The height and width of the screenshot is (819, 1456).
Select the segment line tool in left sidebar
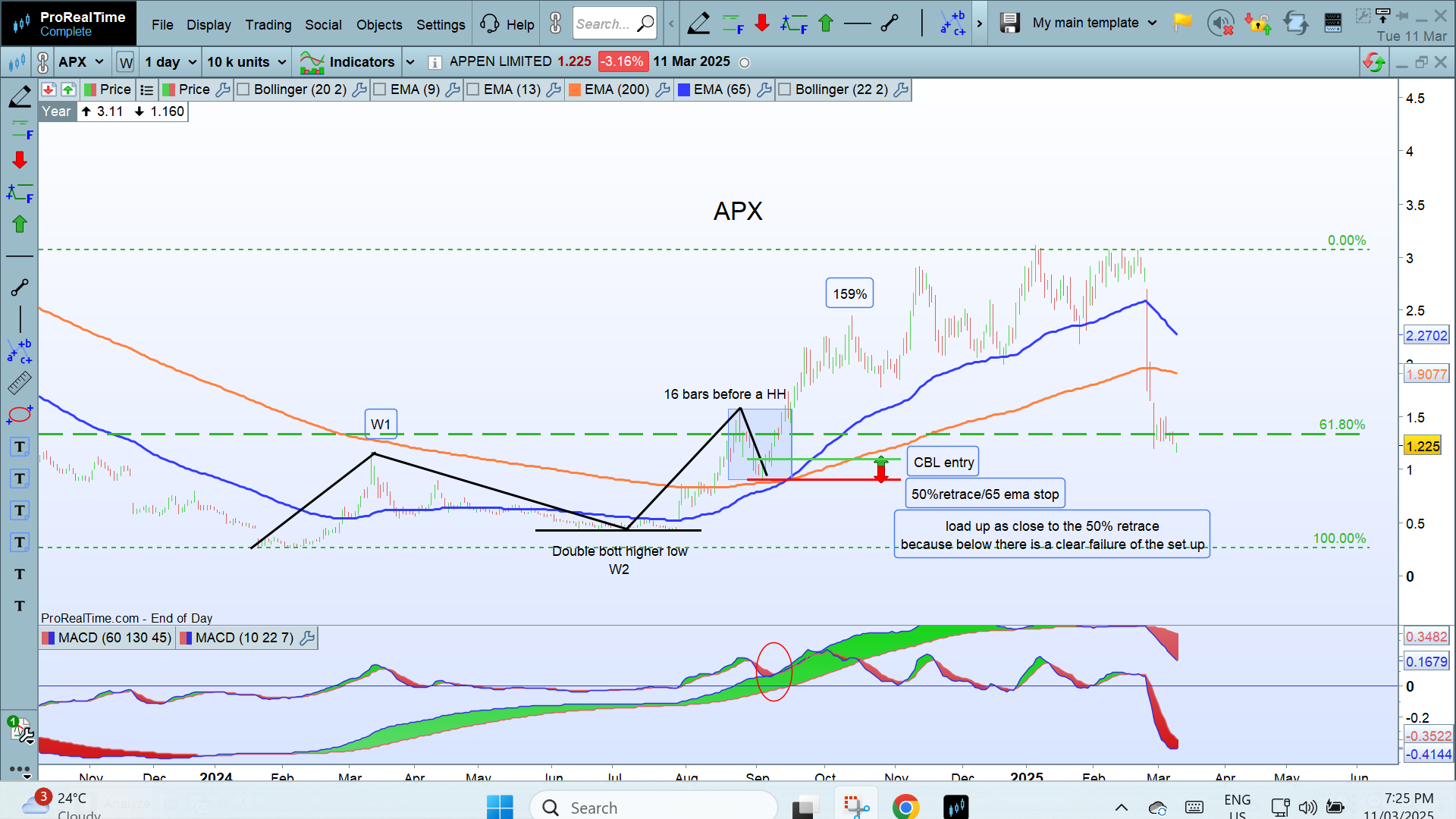coord(20,287)
